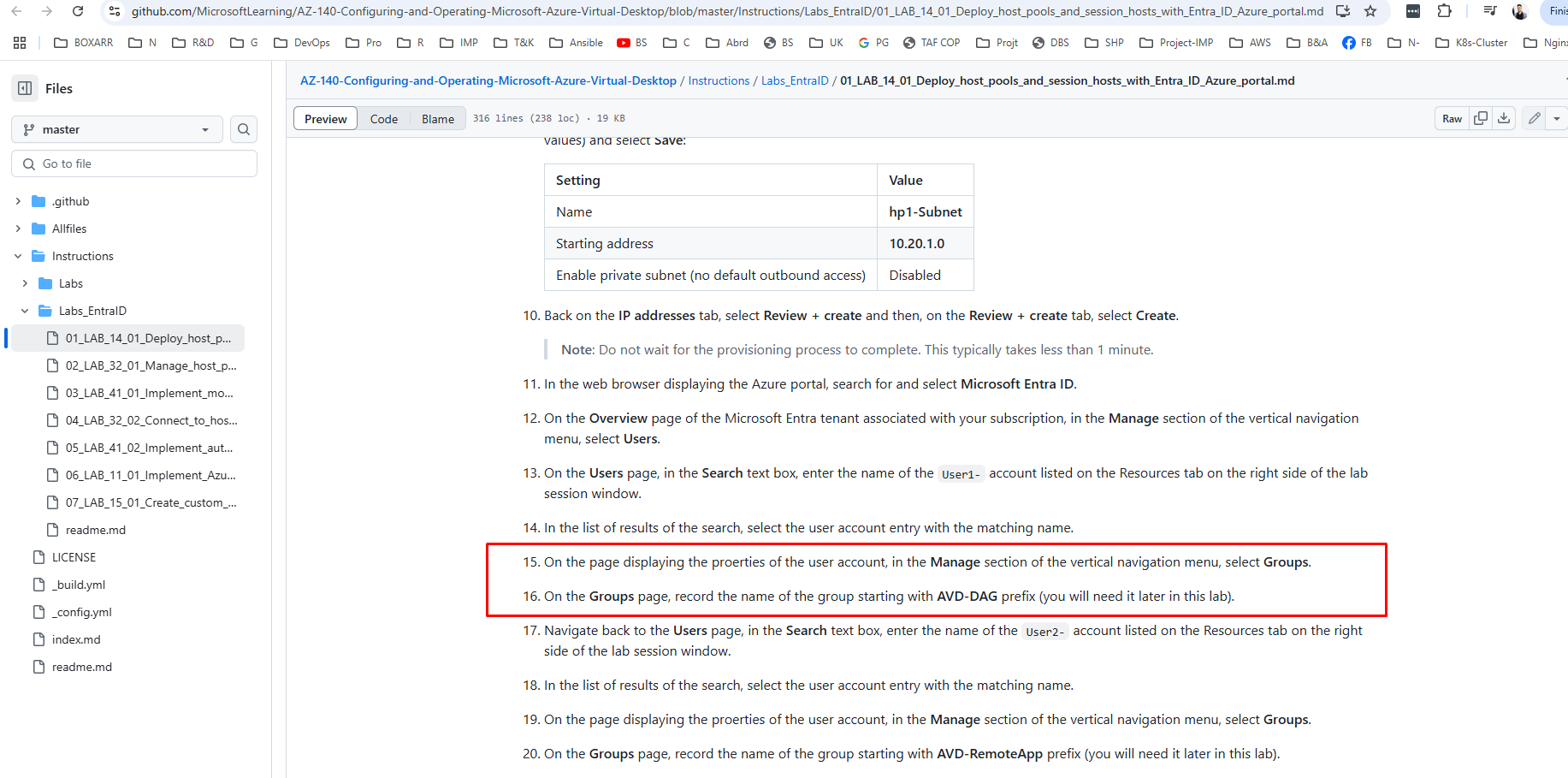Open the Labs_EntraID breadcrumb link
1568x778 pixels.
795,80
